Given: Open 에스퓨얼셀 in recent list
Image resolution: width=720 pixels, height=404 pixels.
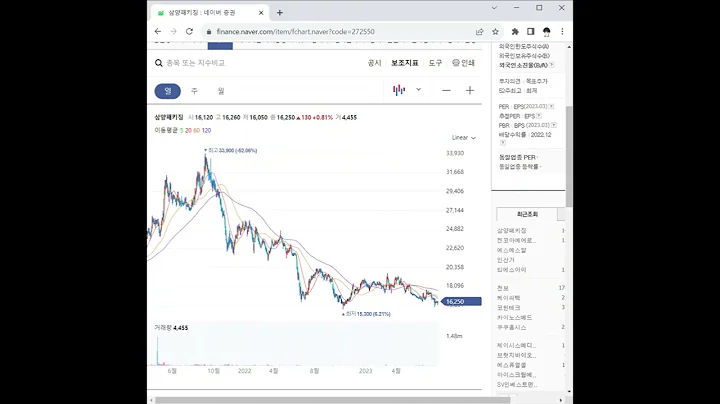Looking at the screenshot, I should [x=512, y=365].
